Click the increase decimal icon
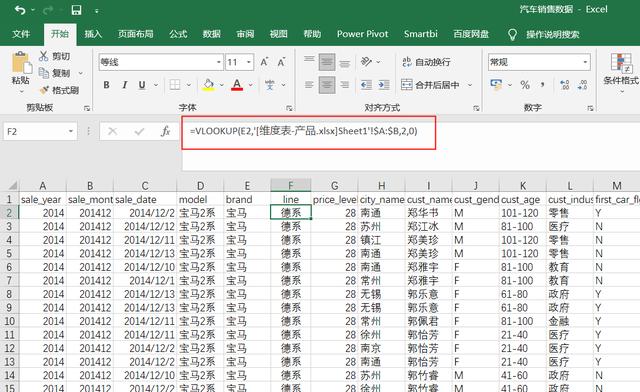 click(x=565, y=85)
